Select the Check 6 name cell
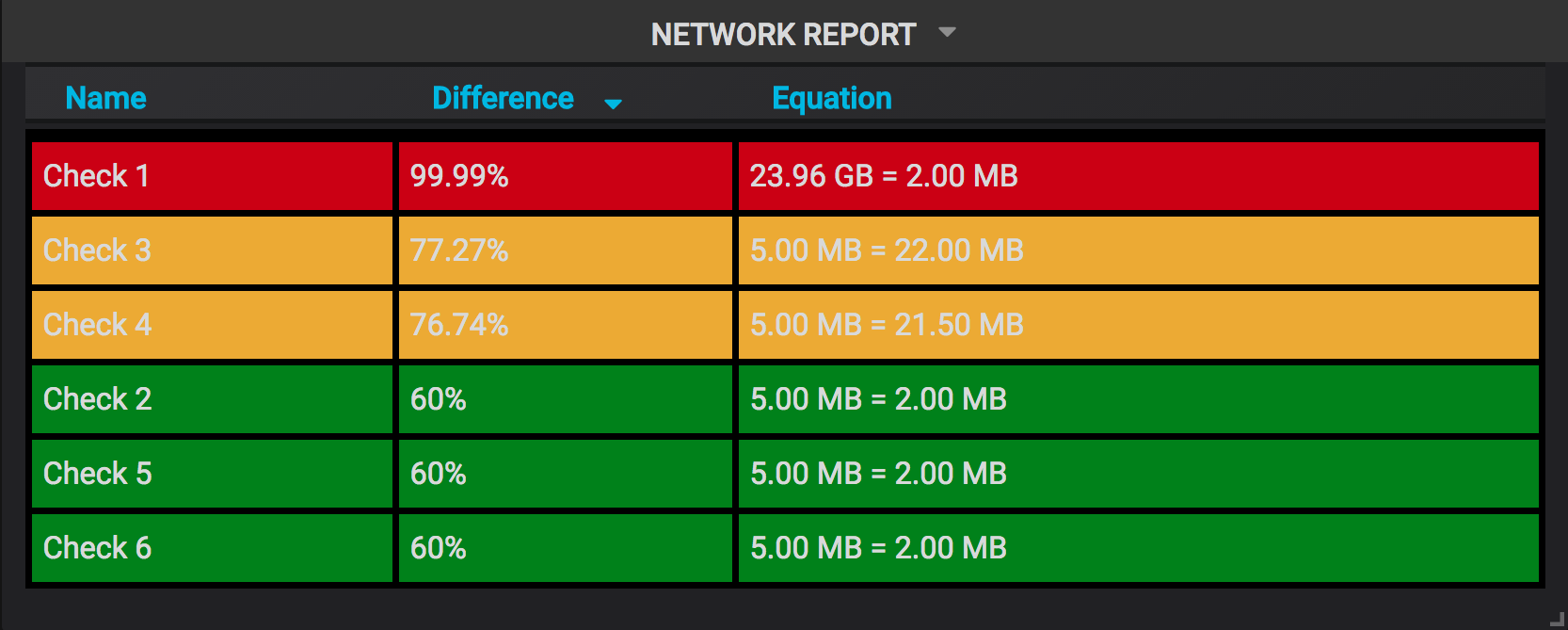1568x630 pixels. tap(212, 548)
